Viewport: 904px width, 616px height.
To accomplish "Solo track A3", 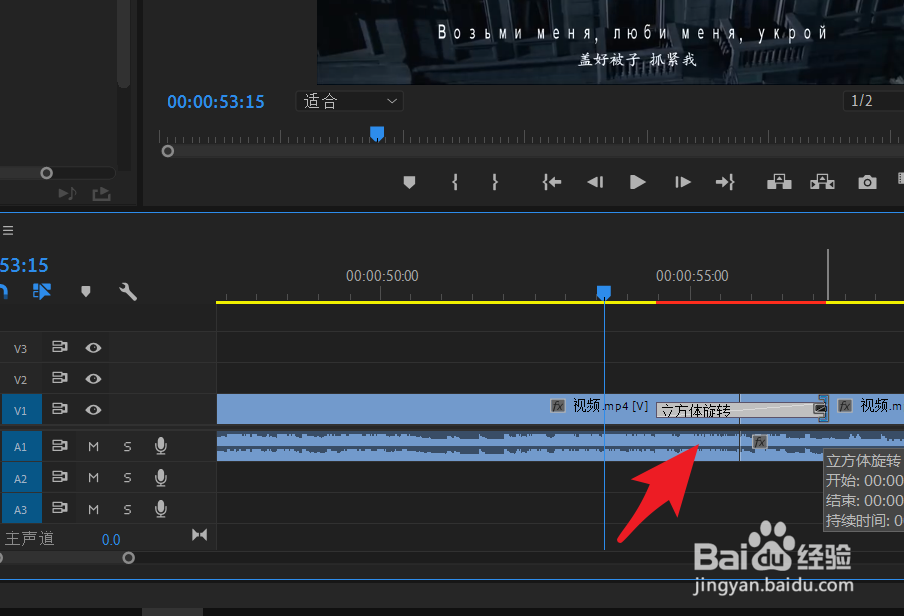I will tap(127, 509).
